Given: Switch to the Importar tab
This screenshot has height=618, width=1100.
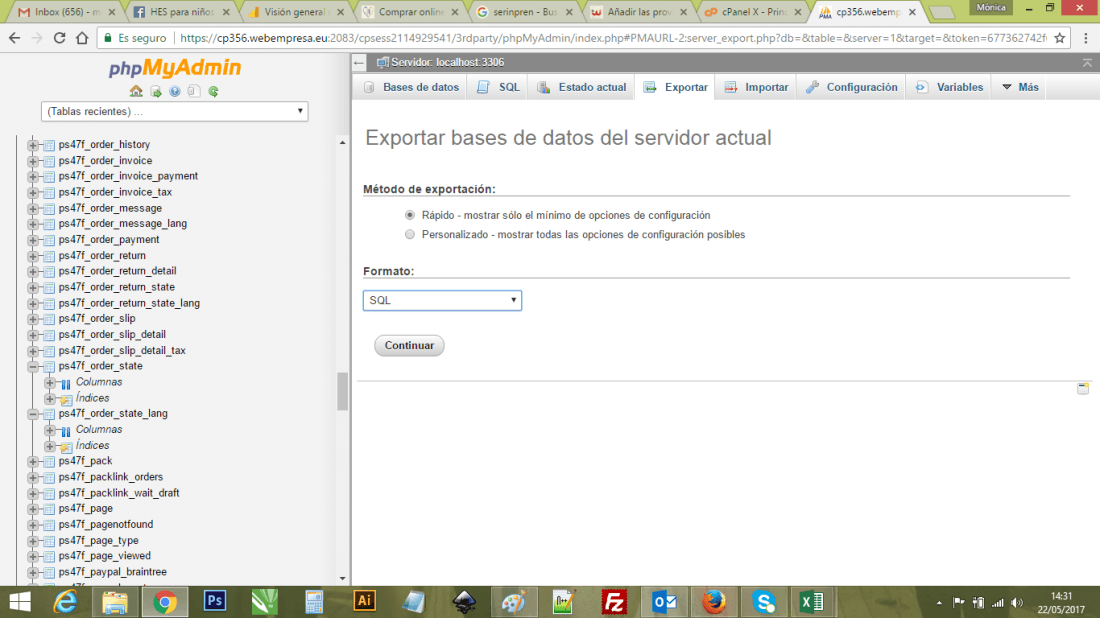Looking at the screenshot, I should click(x=756, y=88).
